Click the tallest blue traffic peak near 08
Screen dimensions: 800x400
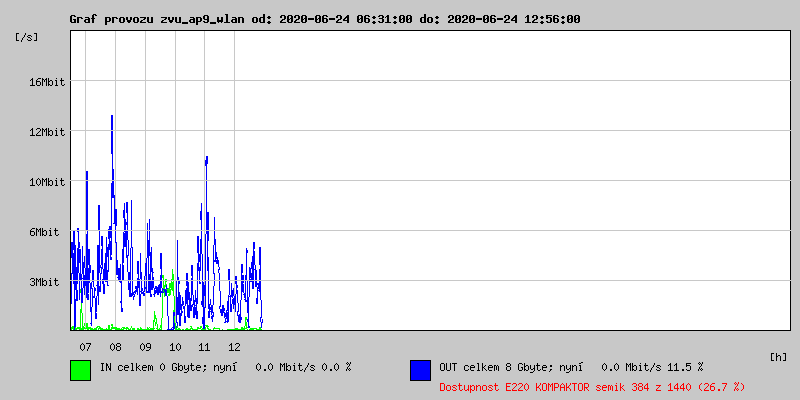tap(112, 118)
